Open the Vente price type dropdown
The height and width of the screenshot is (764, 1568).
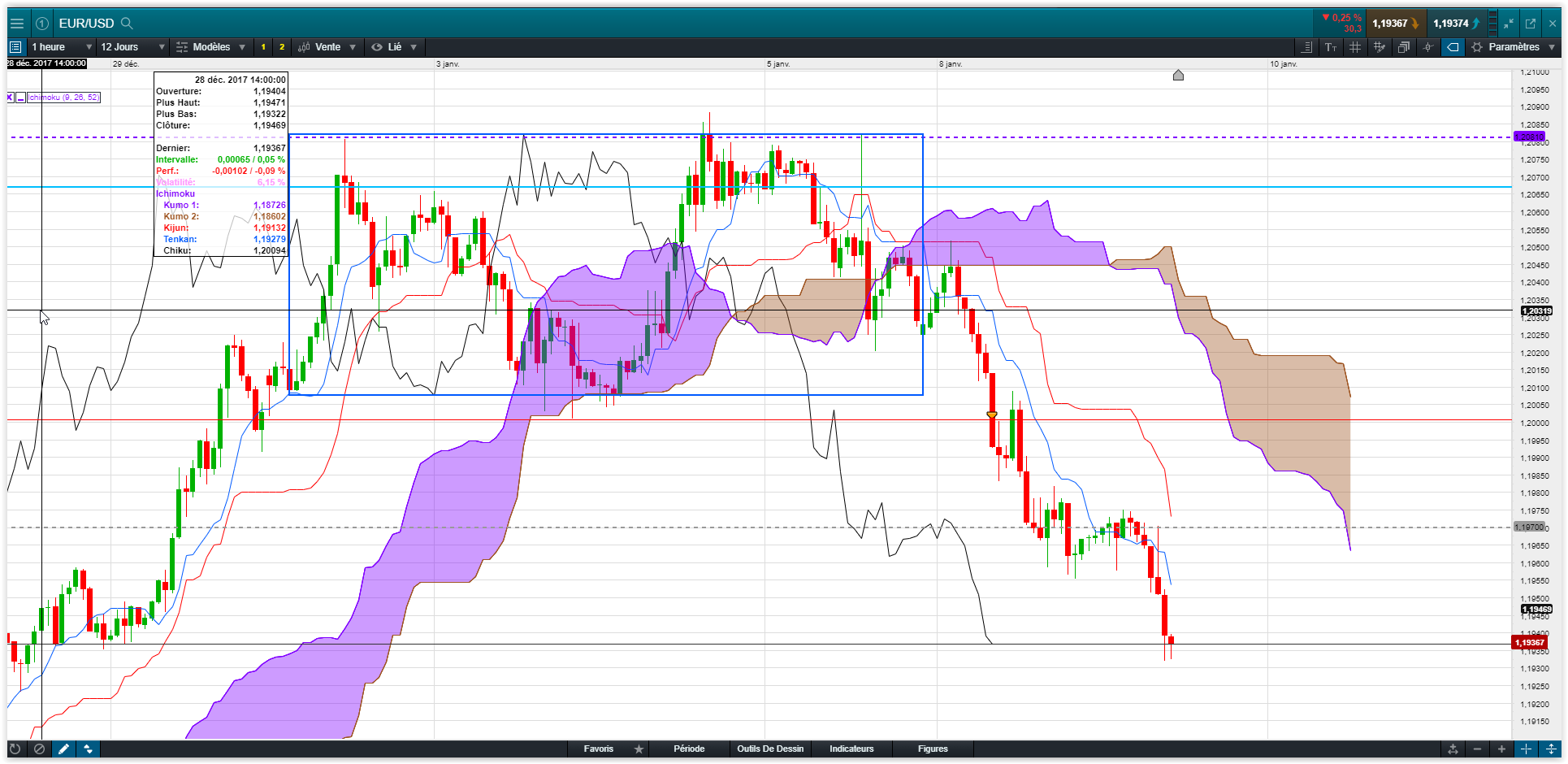(327, 47)
